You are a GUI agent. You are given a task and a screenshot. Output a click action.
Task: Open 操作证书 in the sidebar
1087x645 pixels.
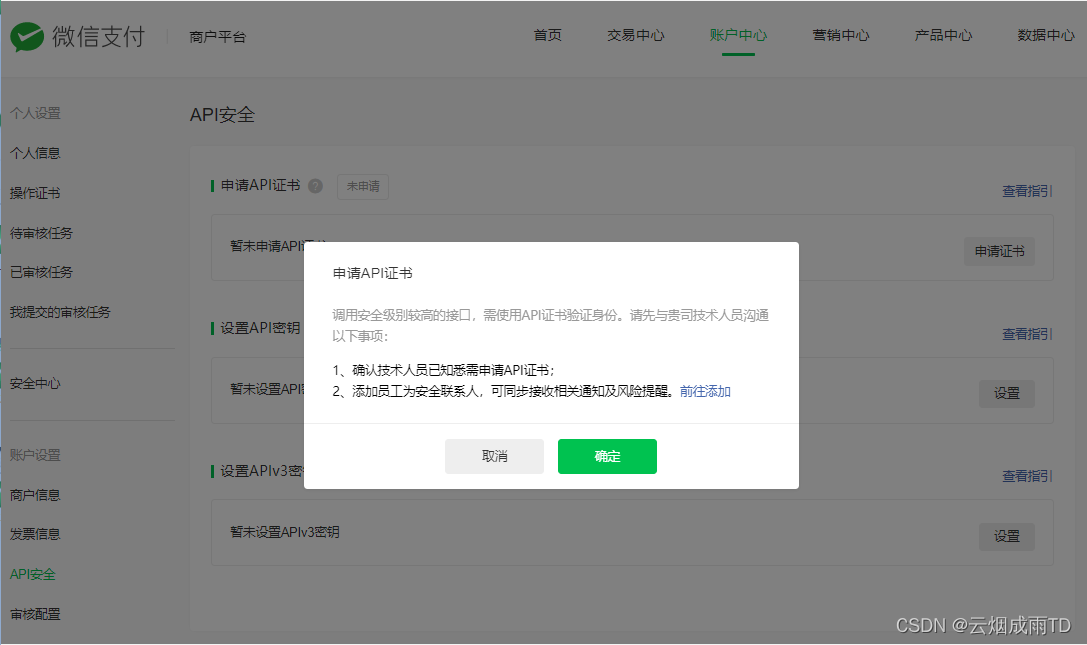point(35,194)
